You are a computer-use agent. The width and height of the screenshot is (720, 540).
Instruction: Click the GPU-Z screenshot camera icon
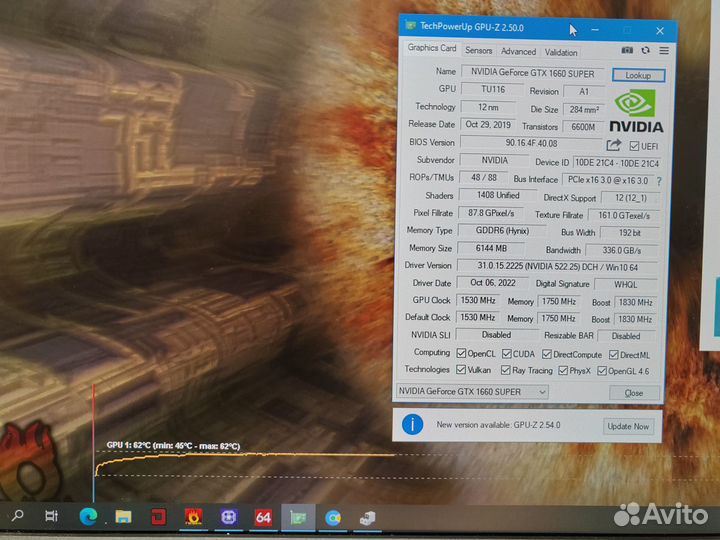[627, 50]
